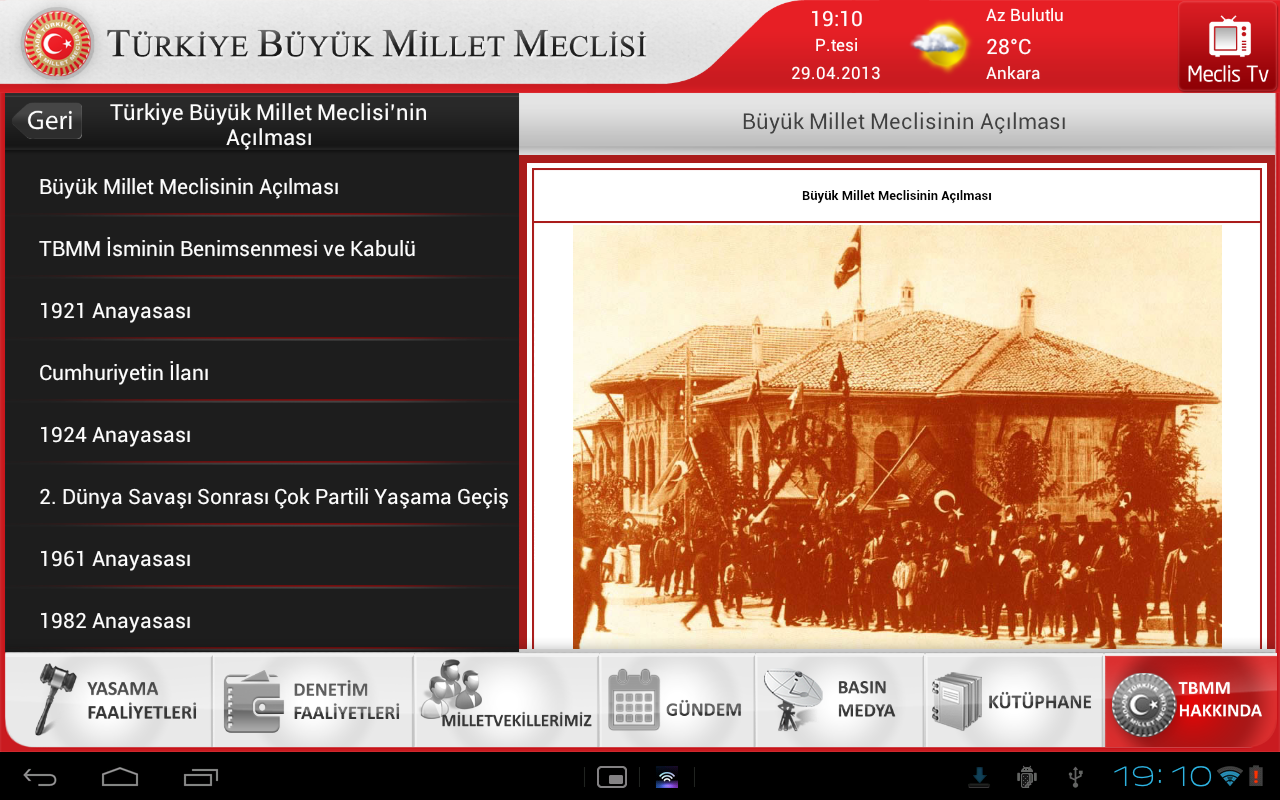The height and width of the screenshot is (800, 1280).
Task: Tap the Android back navigation arrow
Action: pyautogui.click(x=41, y=777)
